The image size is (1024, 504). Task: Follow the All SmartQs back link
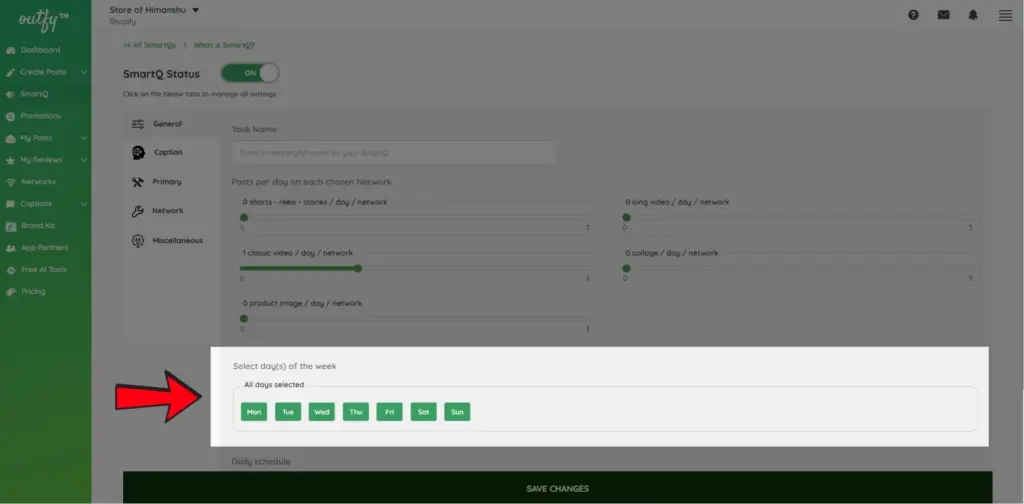click(149, 45)
